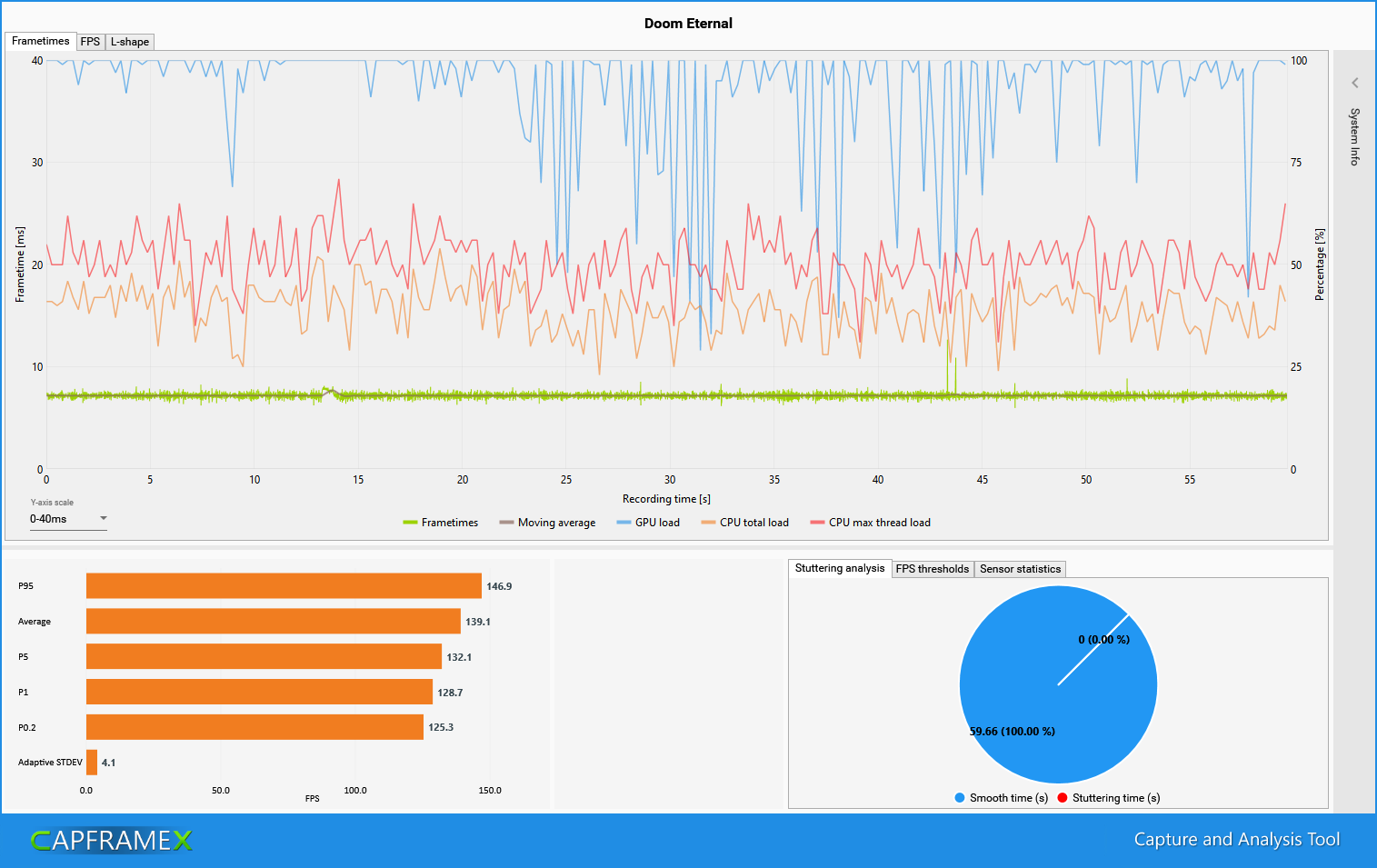
Task: Open the Stuttering analysis tab
Action: (840, 568)
